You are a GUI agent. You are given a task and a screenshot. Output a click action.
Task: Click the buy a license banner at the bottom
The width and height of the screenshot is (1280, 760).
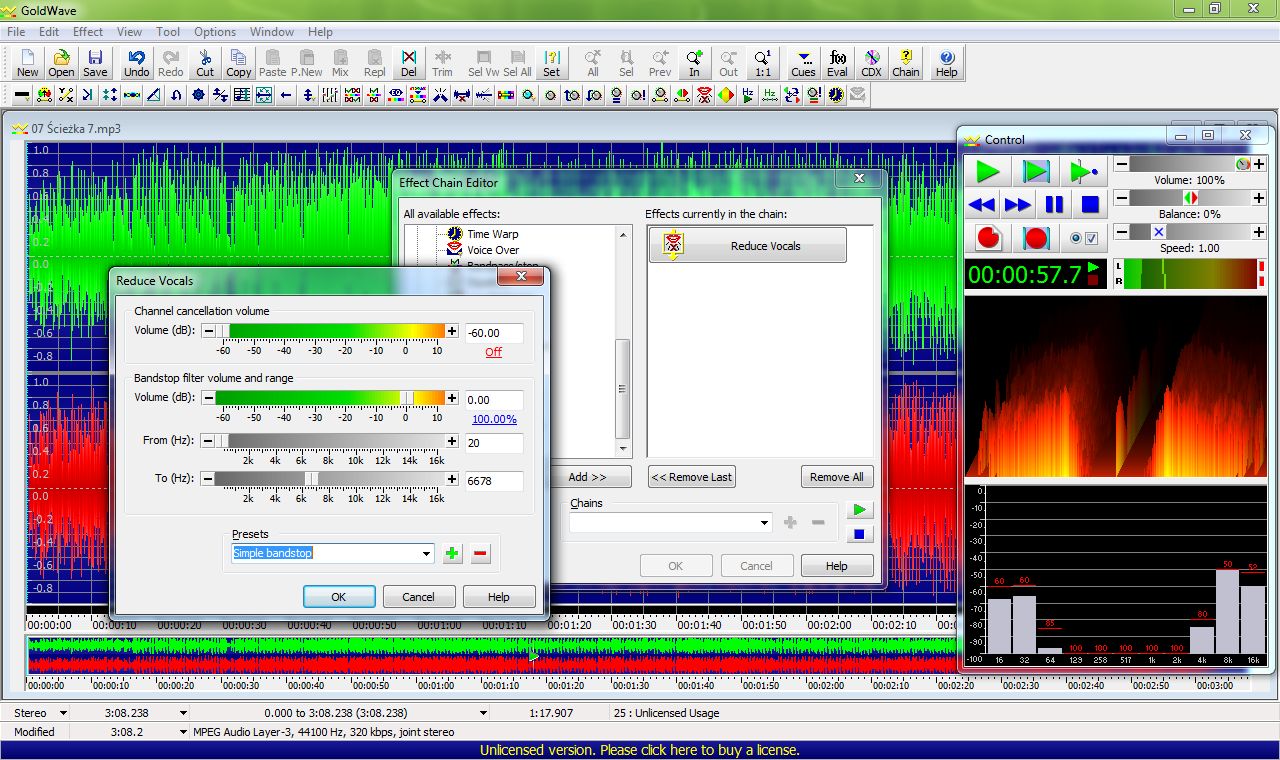pyautogui.click(x=640, y=750)
